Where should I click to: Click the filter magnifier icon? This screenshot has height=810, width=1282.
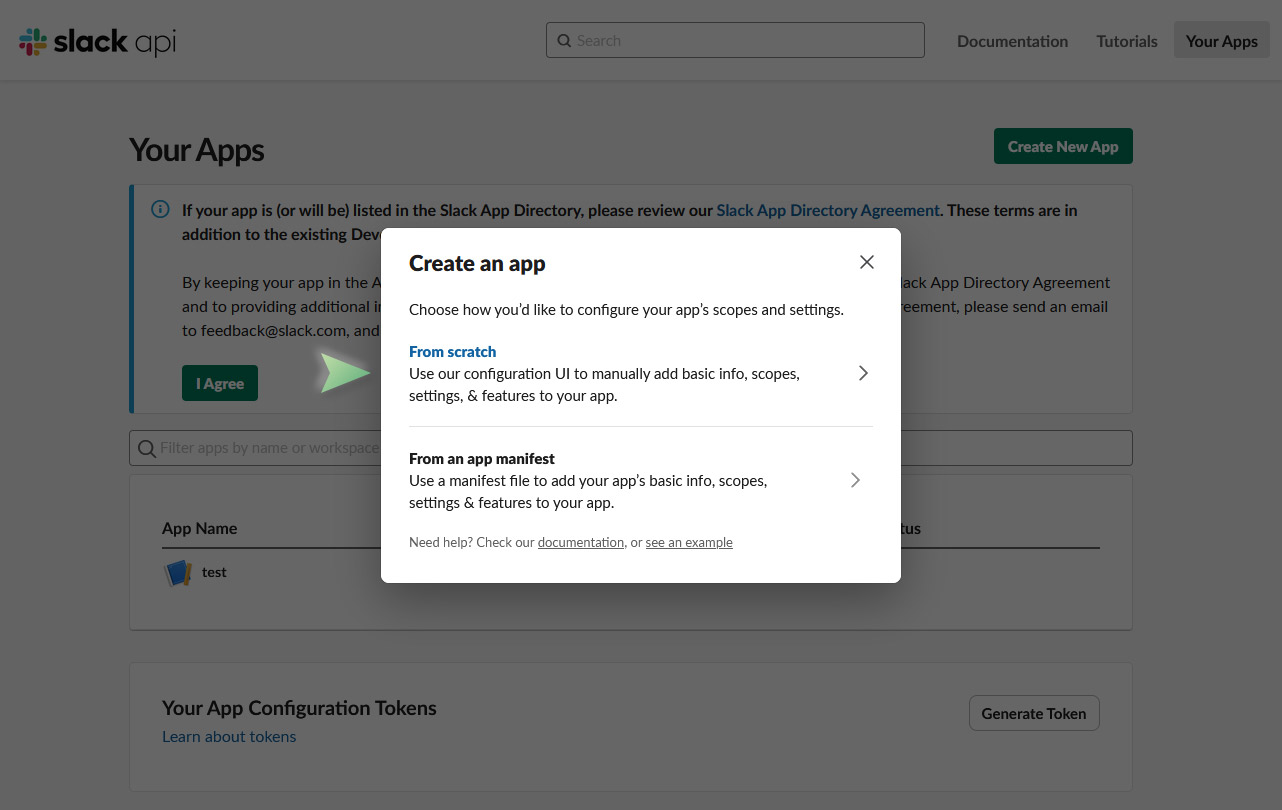coord(147,448)
